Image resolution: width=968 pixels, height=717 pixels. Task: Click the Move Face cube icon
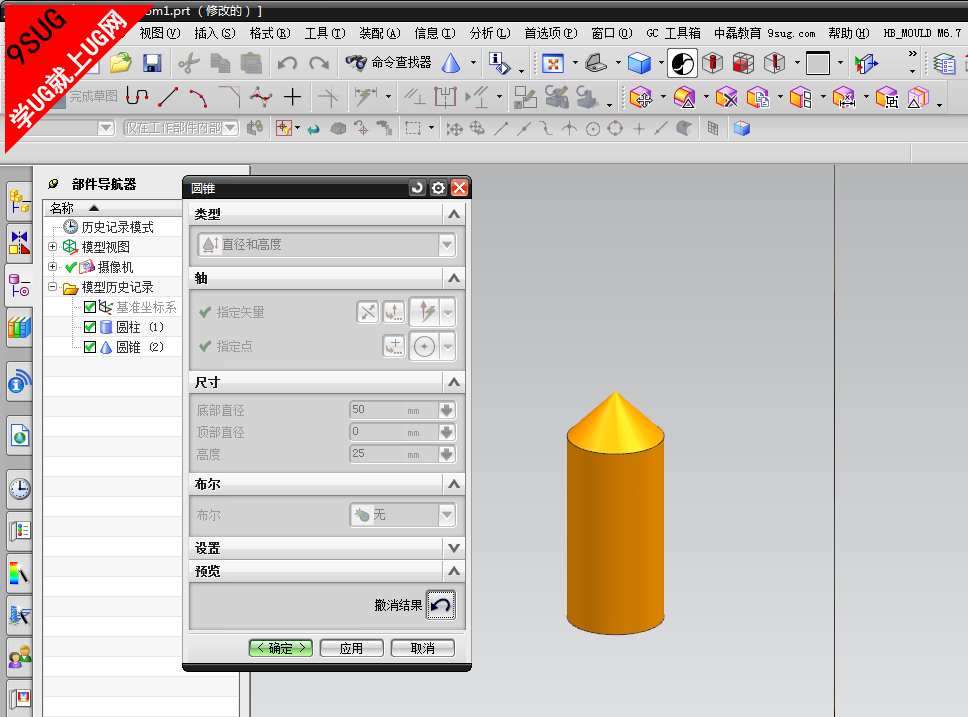[x=641, y=98]
